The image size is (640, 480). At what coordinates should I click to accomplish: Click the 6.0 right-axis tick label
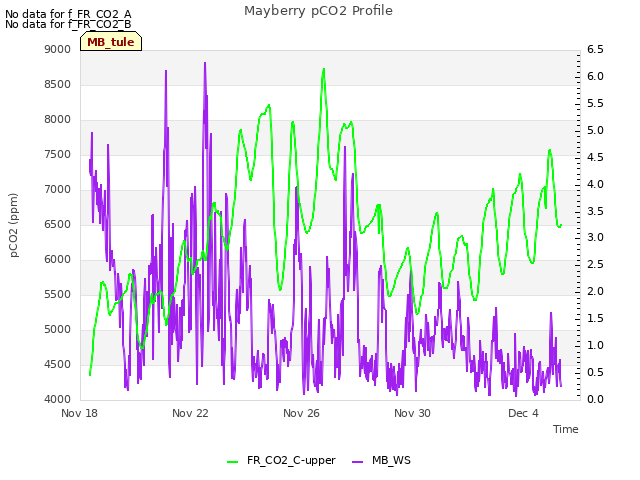click(595, 76)
